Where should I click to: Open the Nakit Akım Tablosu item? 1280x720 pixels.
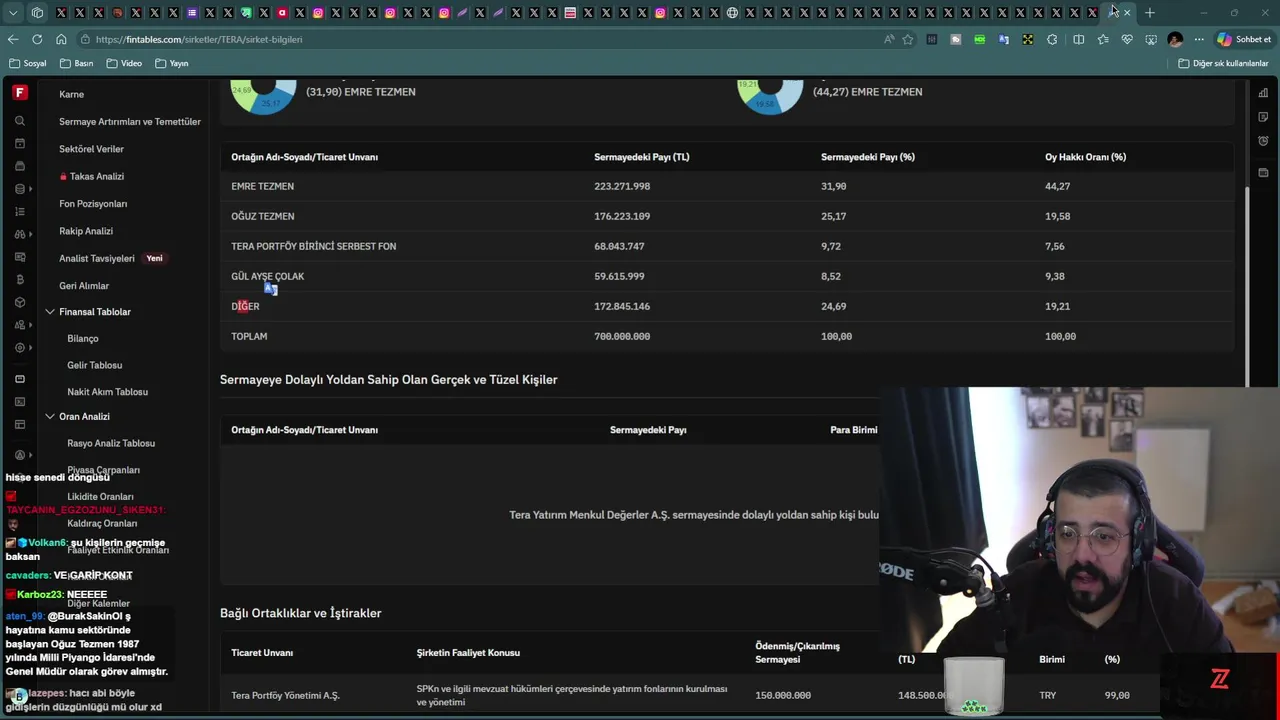[x=107, y=392]
